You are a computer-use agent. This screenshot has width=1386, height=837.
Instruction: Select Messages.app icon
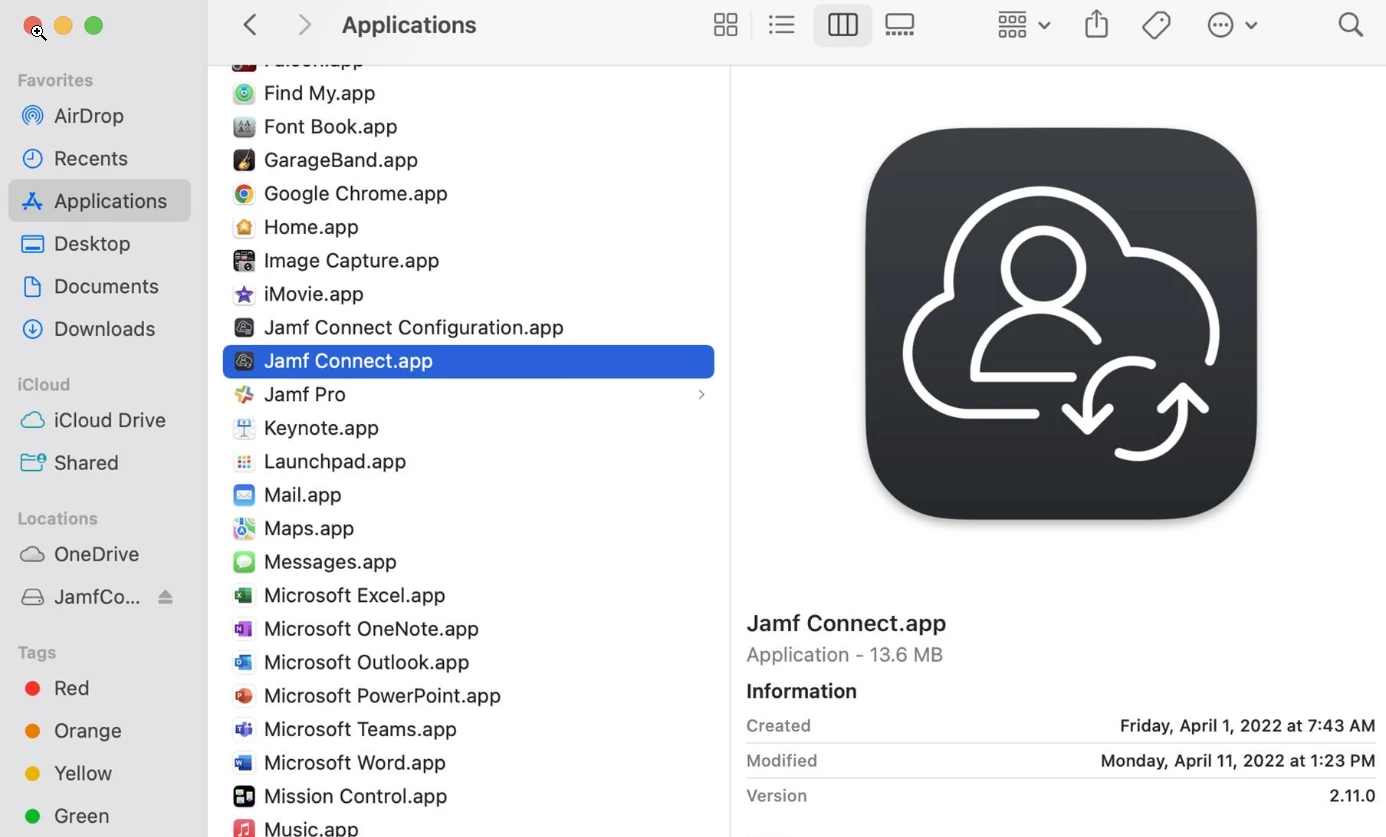click(244, 562)
